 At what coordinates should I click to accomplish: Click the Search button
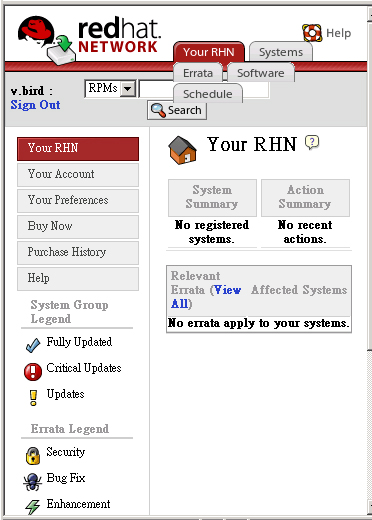(x=177, y=110)
